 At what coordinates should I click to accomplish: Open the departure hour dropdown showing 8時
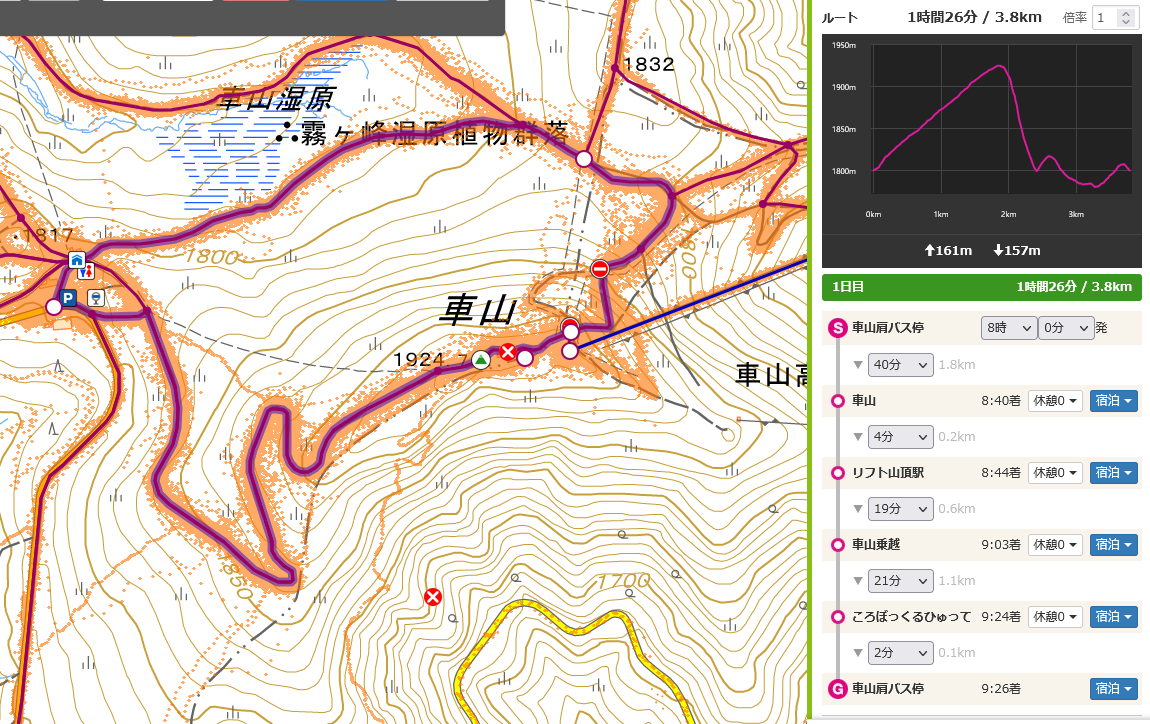click(1008, 328)
